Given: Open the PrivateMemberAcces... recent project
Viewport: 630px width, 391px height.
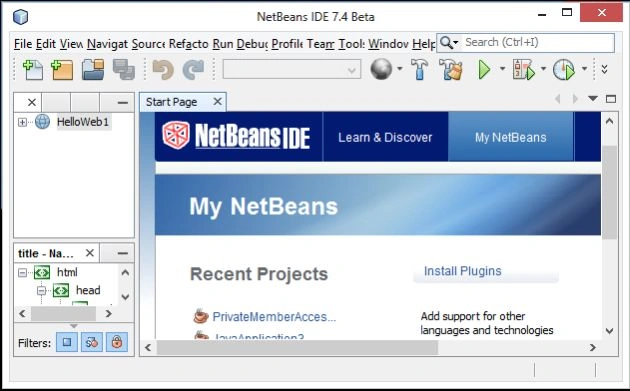Looking at the screenshot, I should (x=274, y=317).
